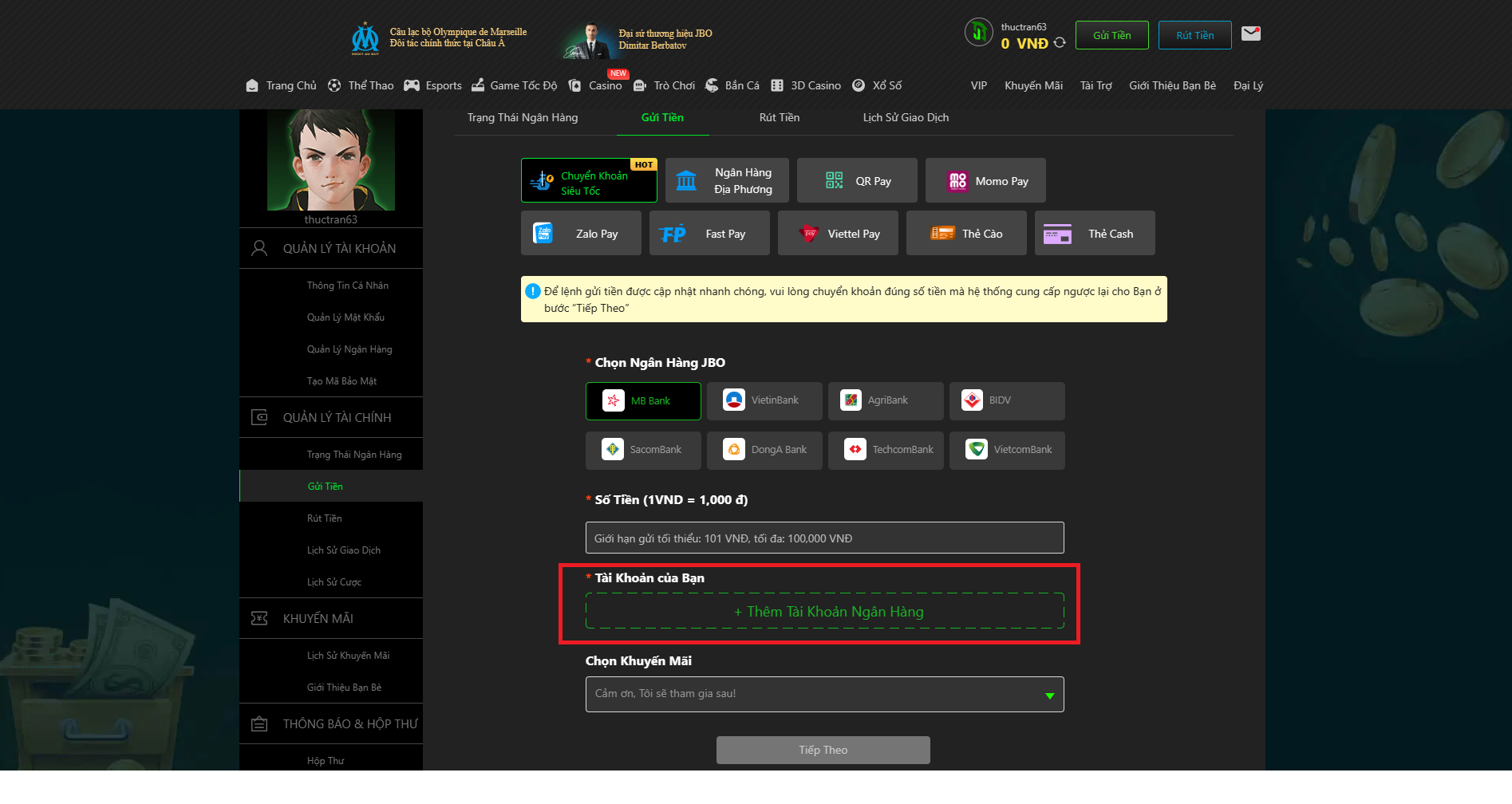Choose Thẻ Cào card payment method

(965, 234)
